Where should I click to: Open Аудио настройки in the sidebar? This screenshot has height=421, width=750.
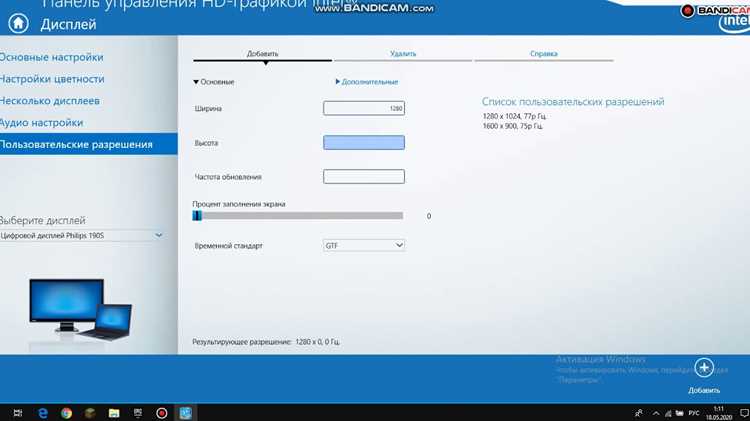click(x=42, y=123)
